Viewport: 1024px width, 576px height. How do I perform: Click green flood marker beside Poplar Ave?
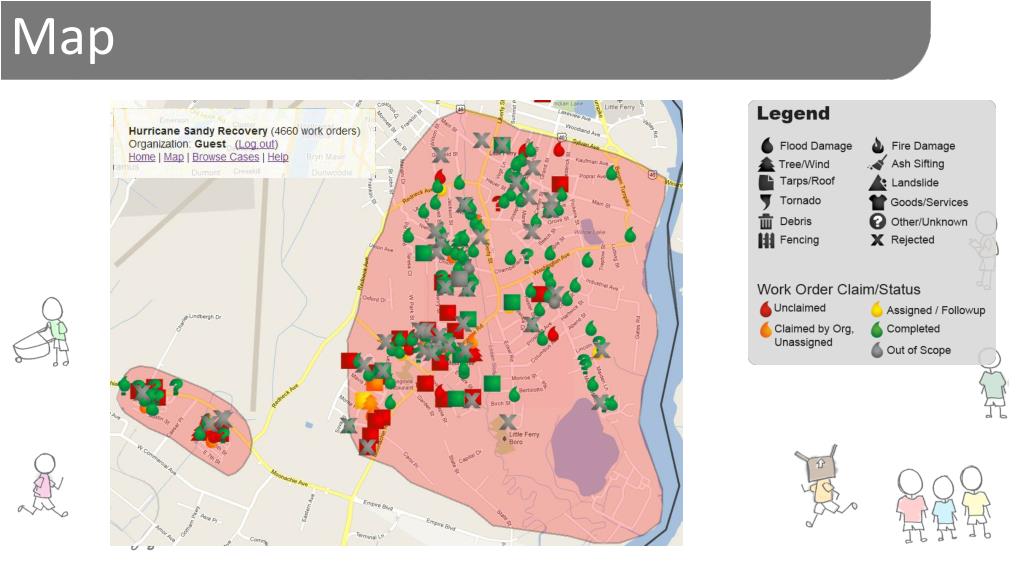pyautogui.click(x=611, y=172)
